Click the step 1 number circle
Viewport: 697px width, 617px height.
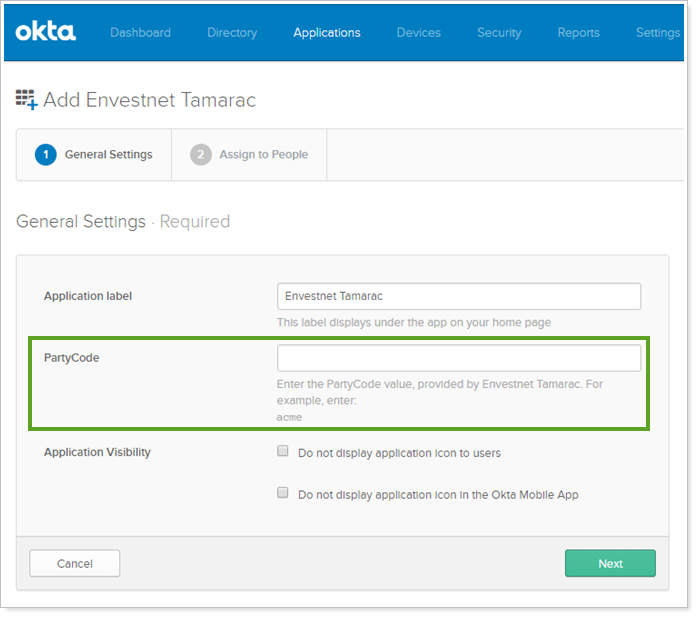tap(44, 155)
